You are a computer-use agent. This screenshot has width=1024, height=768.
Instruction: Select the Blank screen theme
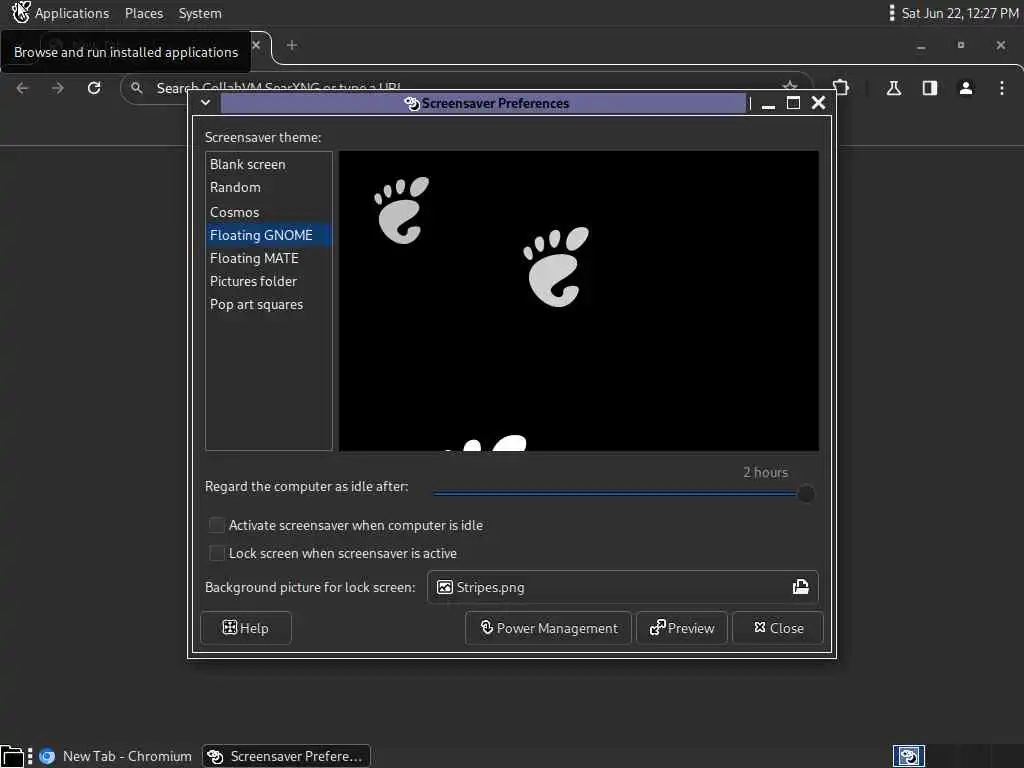268,165
